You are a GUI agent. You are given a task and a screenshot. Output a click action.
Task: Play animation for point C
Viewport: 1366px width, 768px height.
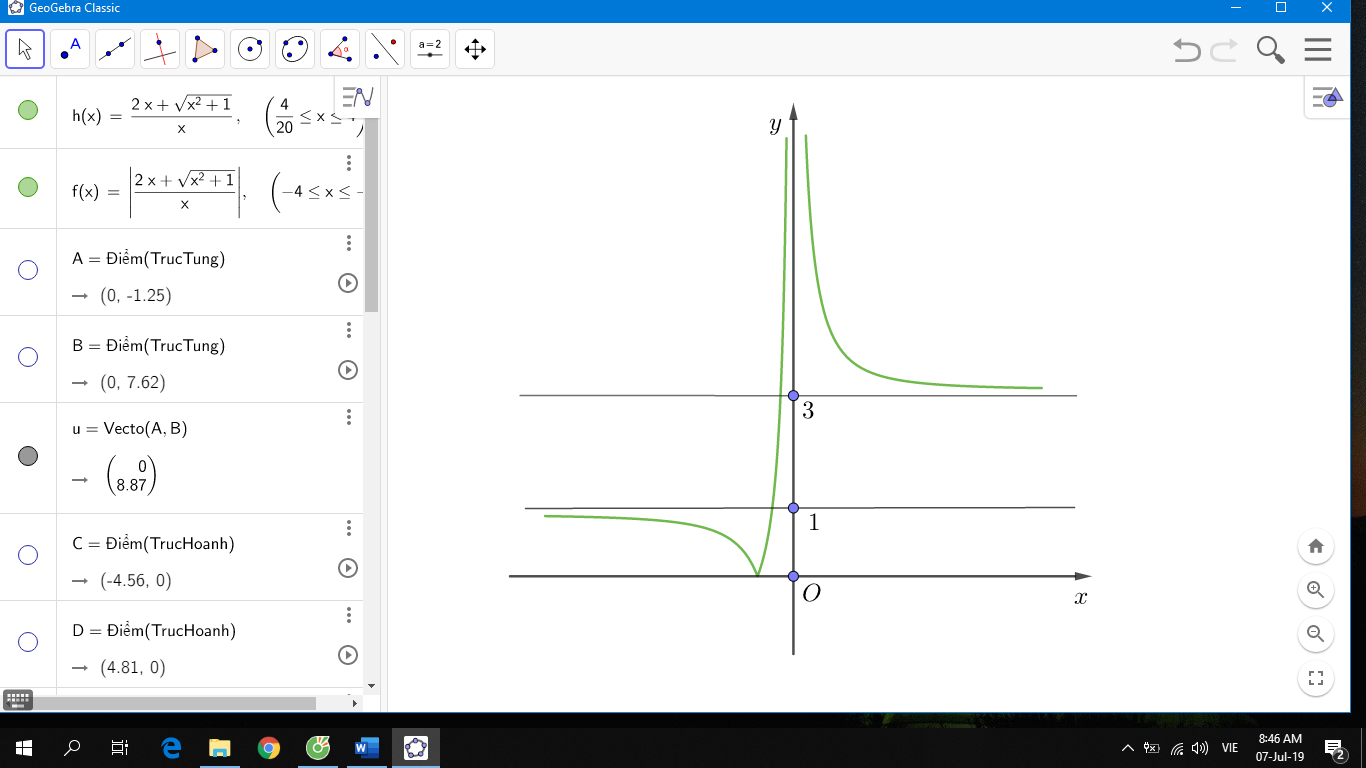pos(348,568)
